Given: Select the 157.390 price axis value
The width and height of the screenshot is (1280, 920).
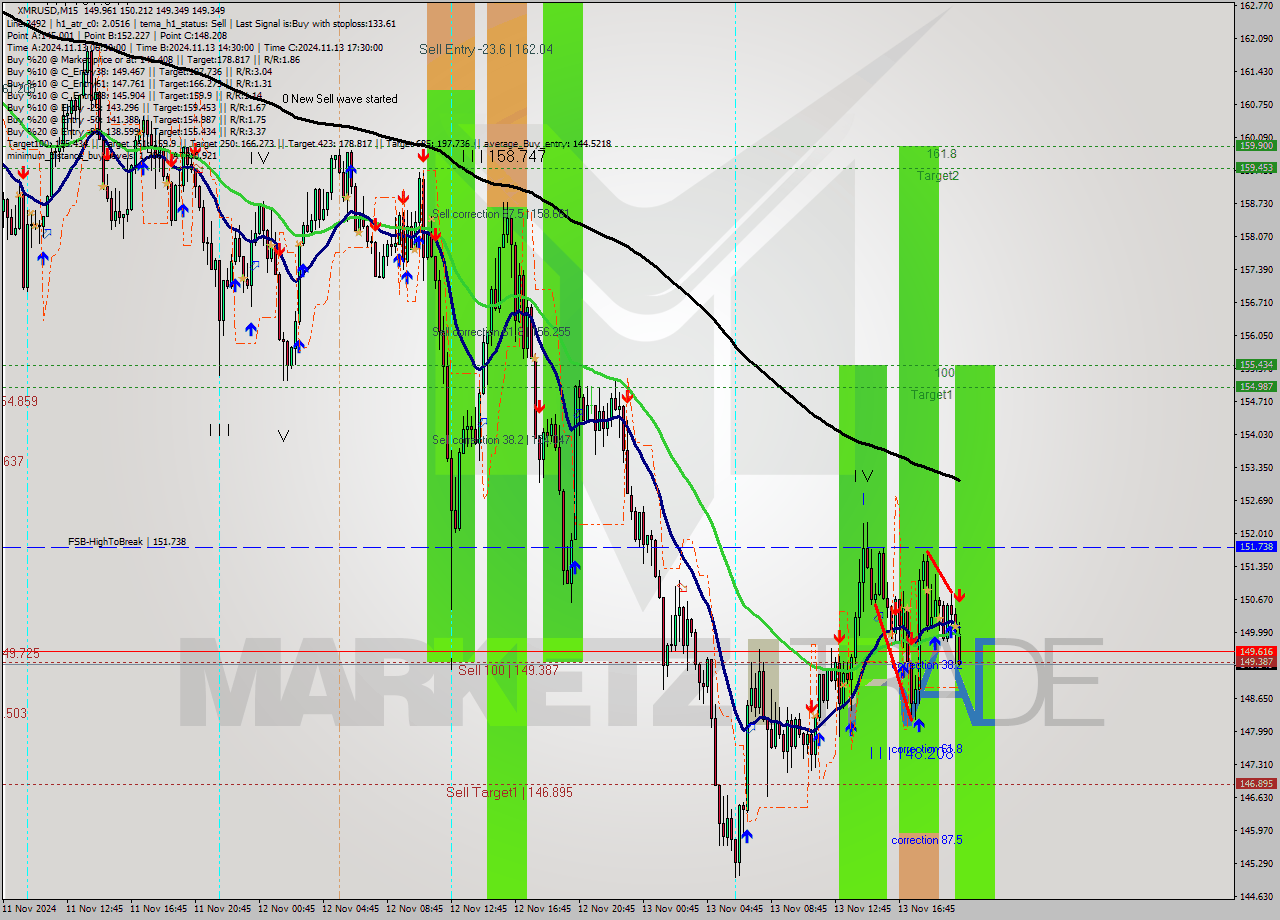Looking at the screenshot, I should point(1255,270).
